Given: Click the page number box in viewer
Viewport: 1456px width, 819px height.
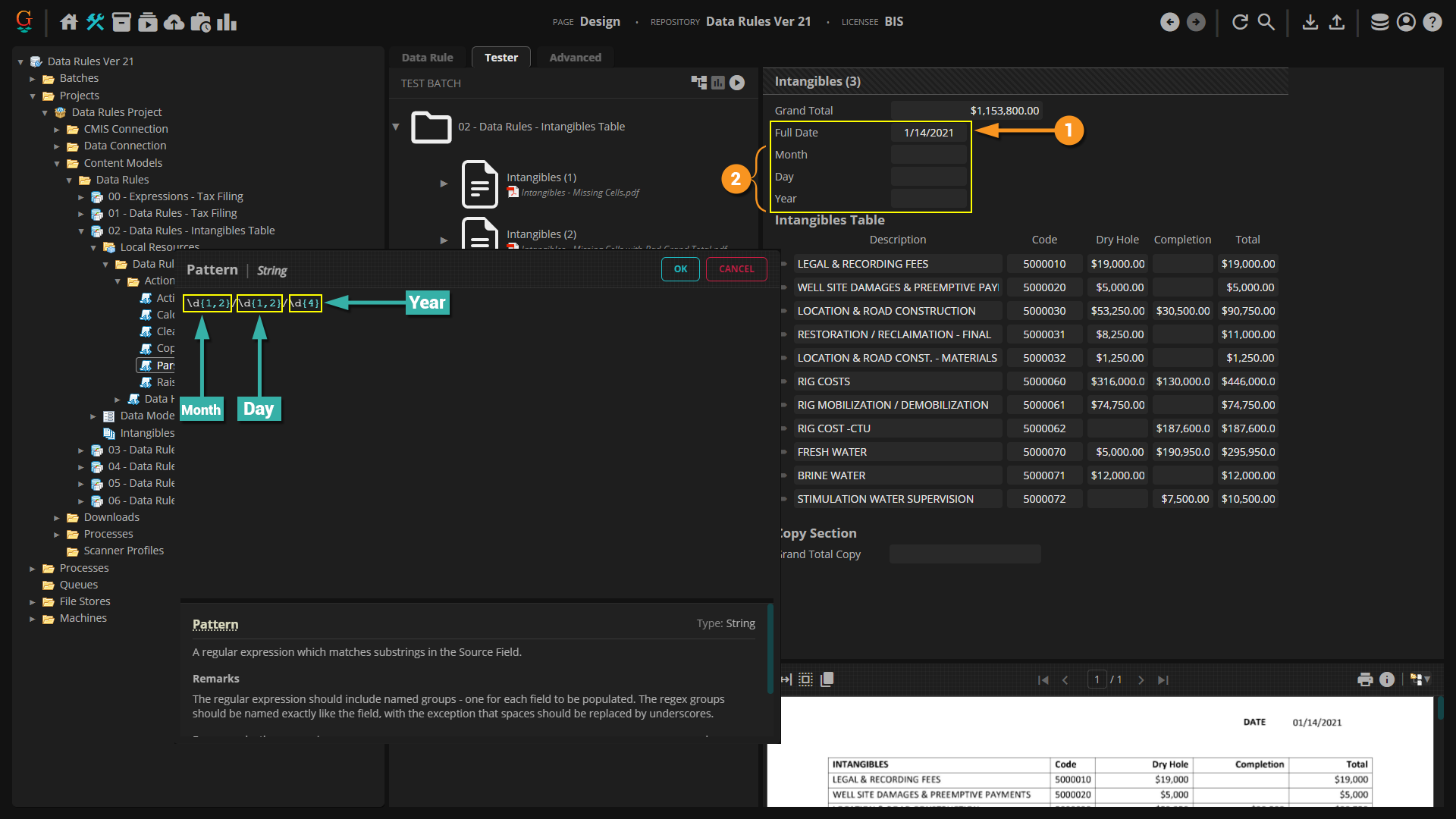Looking at the screenshot, I should click(1097, 679).
